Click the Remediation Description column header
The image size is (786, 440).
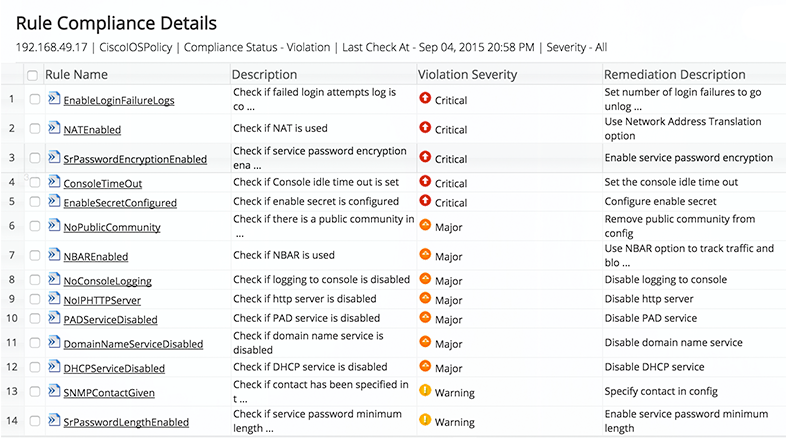point(675,74)
